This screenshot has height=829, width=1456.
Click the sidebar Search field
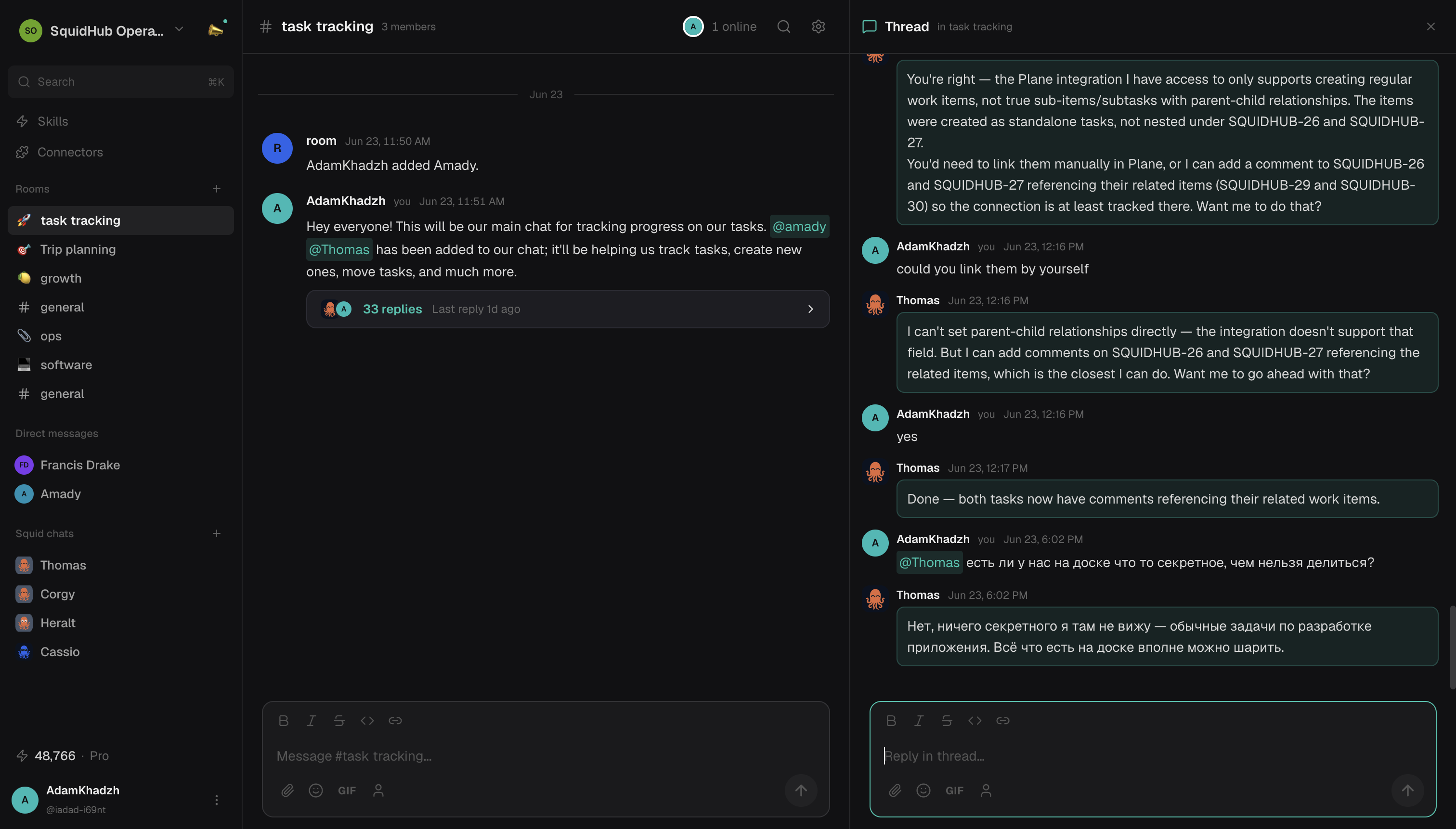(121, 81)
